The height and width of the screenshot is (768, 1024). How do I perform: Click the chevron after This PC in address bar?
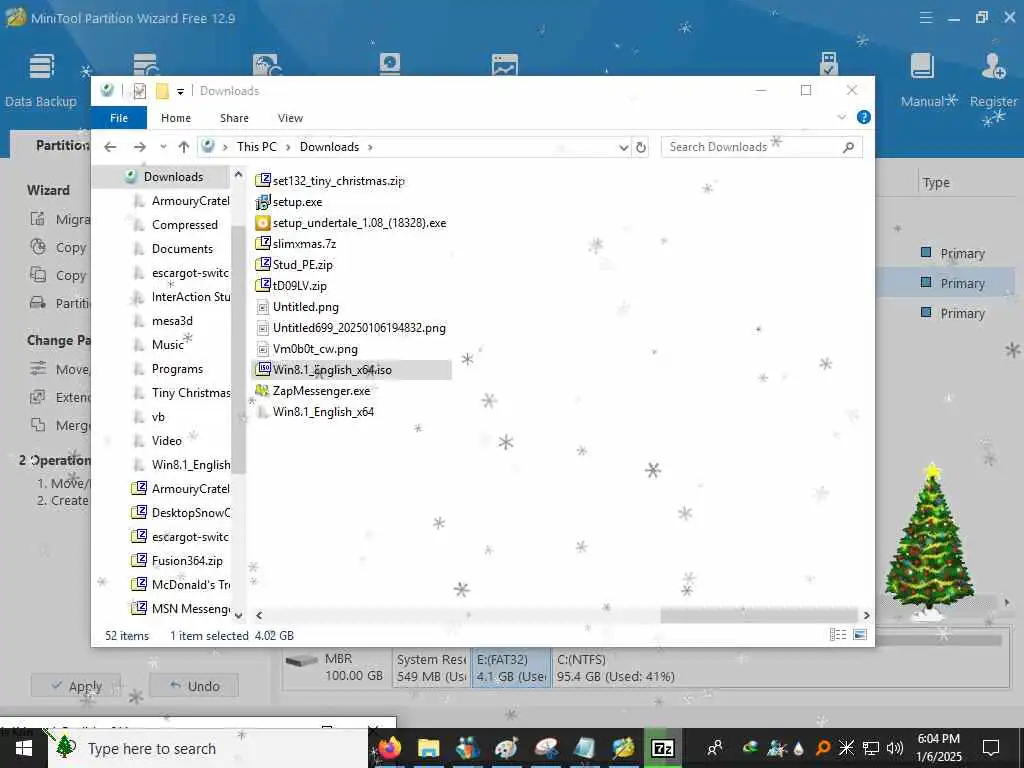pyautogui.click(x=288, y=148)
